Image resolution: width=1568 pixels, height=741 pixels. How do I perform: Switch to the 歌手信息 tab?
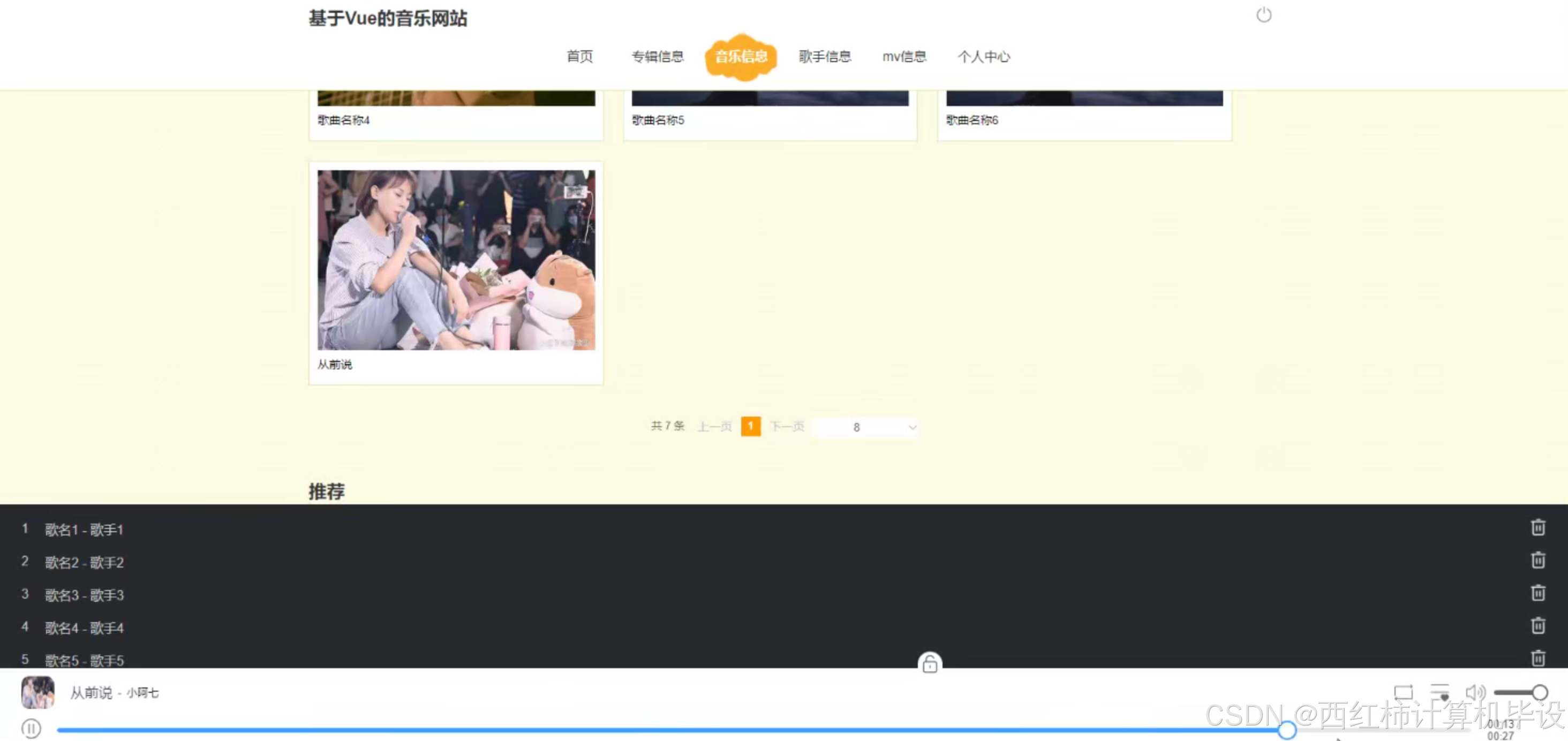pos(825,56)
